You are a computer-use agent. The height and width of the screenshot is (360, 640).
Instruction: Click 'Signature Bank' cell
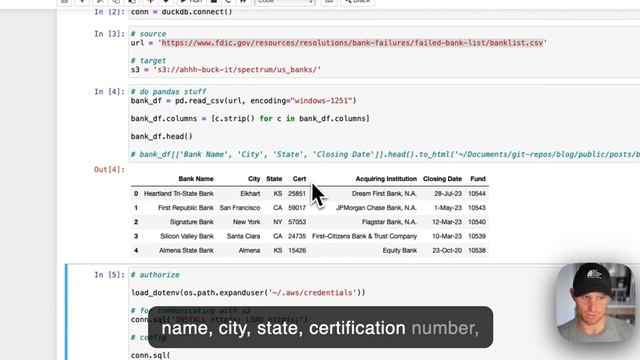[x=192, y=222]
